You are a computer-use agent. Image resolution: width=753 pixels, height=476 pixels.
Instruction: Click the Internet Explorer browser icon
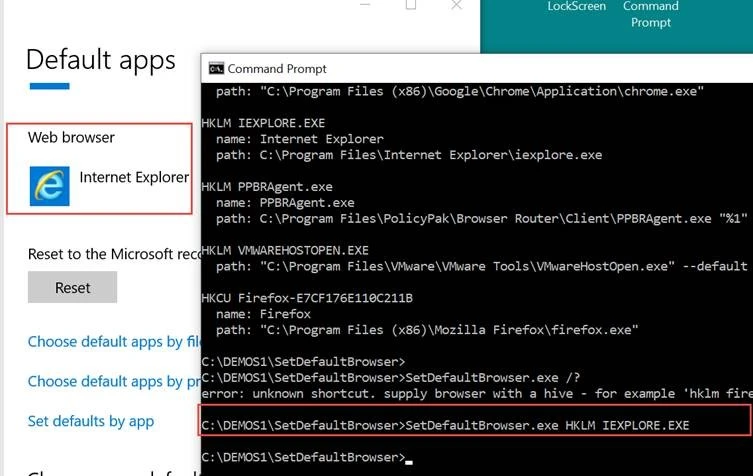(50, 185)
